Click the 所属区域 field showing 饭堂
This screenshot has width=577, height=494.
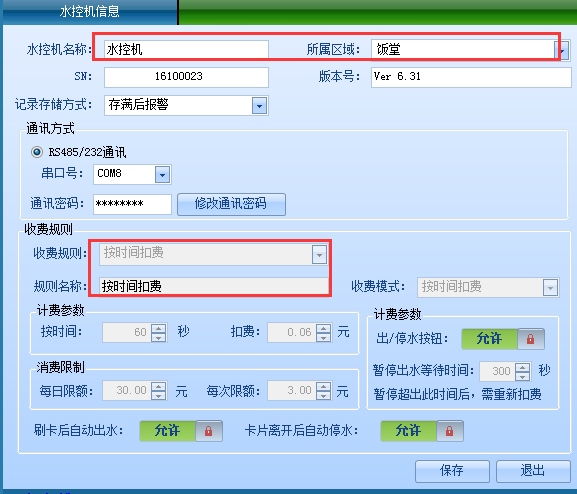463,50
